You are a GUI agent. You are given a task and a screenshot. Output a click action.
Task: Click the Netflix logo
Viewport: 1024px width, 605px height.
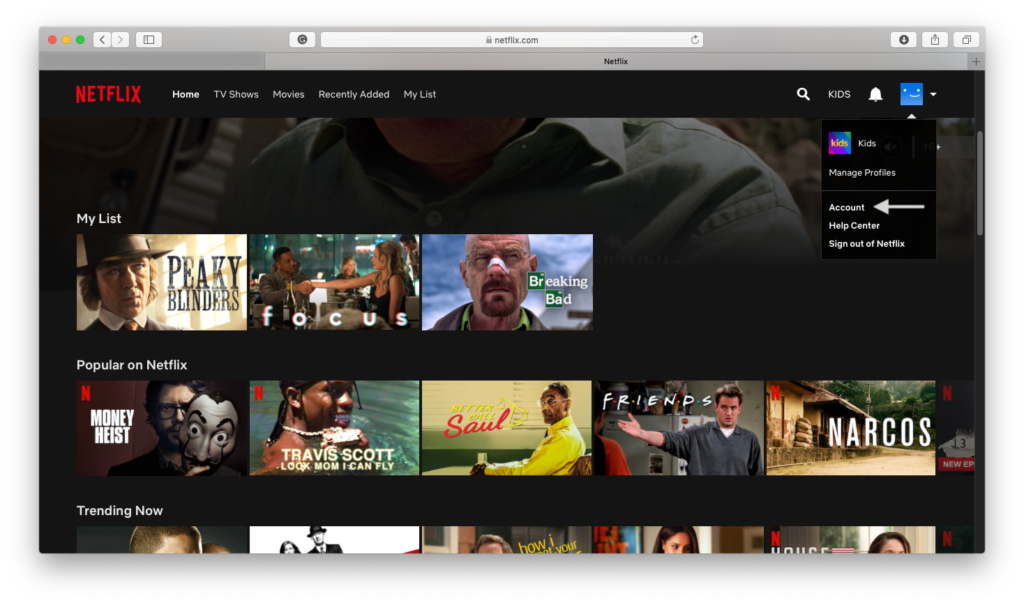(x=108, y=95)
